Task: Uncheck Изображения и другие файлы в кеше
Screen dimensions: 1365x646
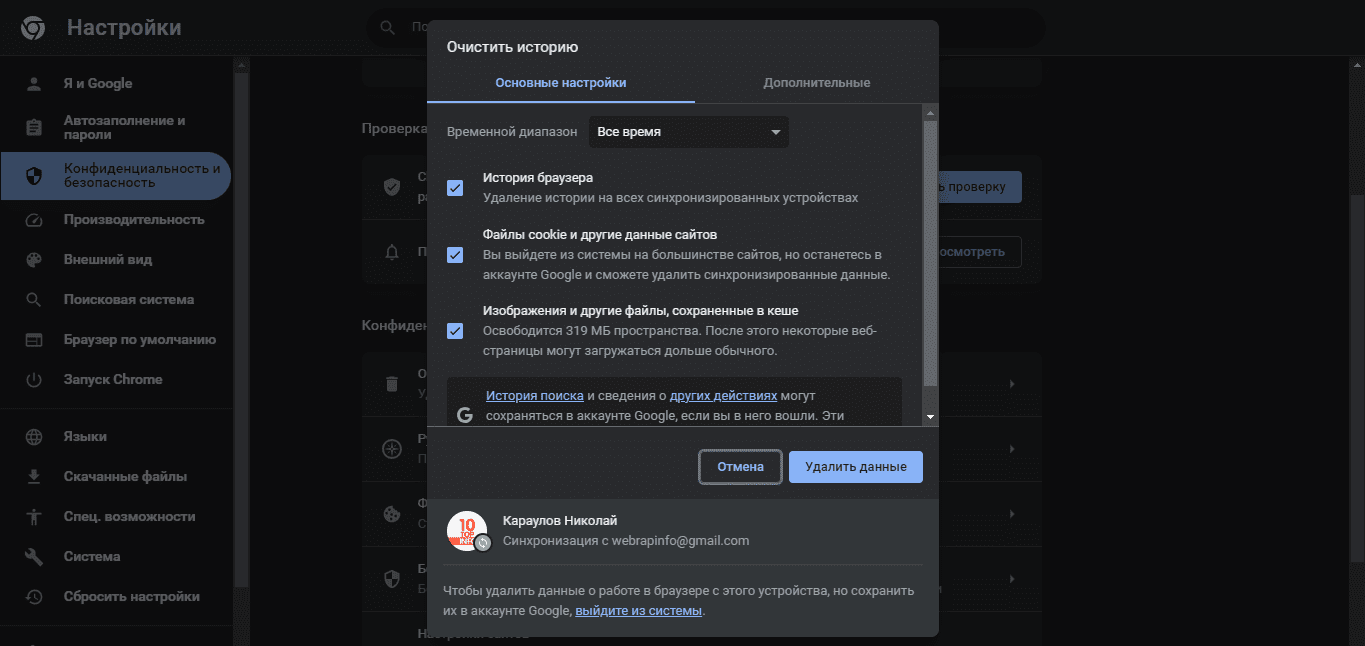Action: [x=455, y=331]
